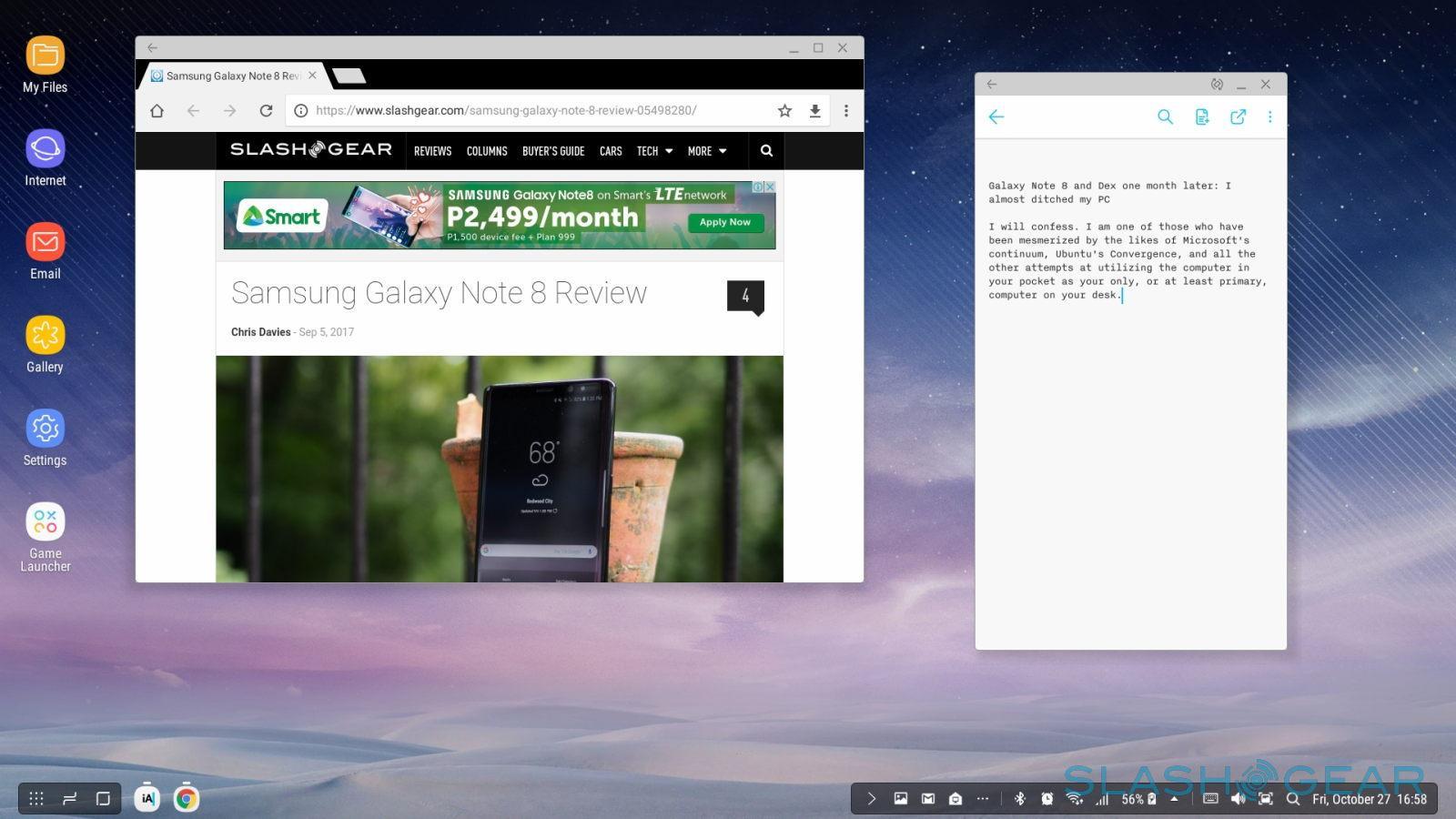
Task: Reload the SlashGear page
Action: pos(266,111)
